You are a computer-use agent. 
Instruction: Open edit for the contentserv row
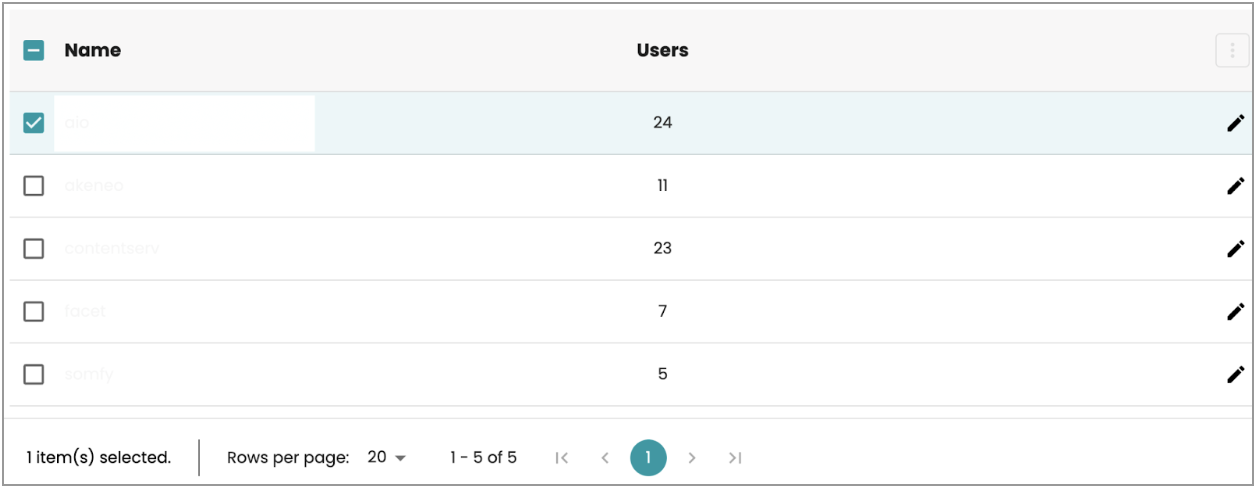click(1236, 249)
